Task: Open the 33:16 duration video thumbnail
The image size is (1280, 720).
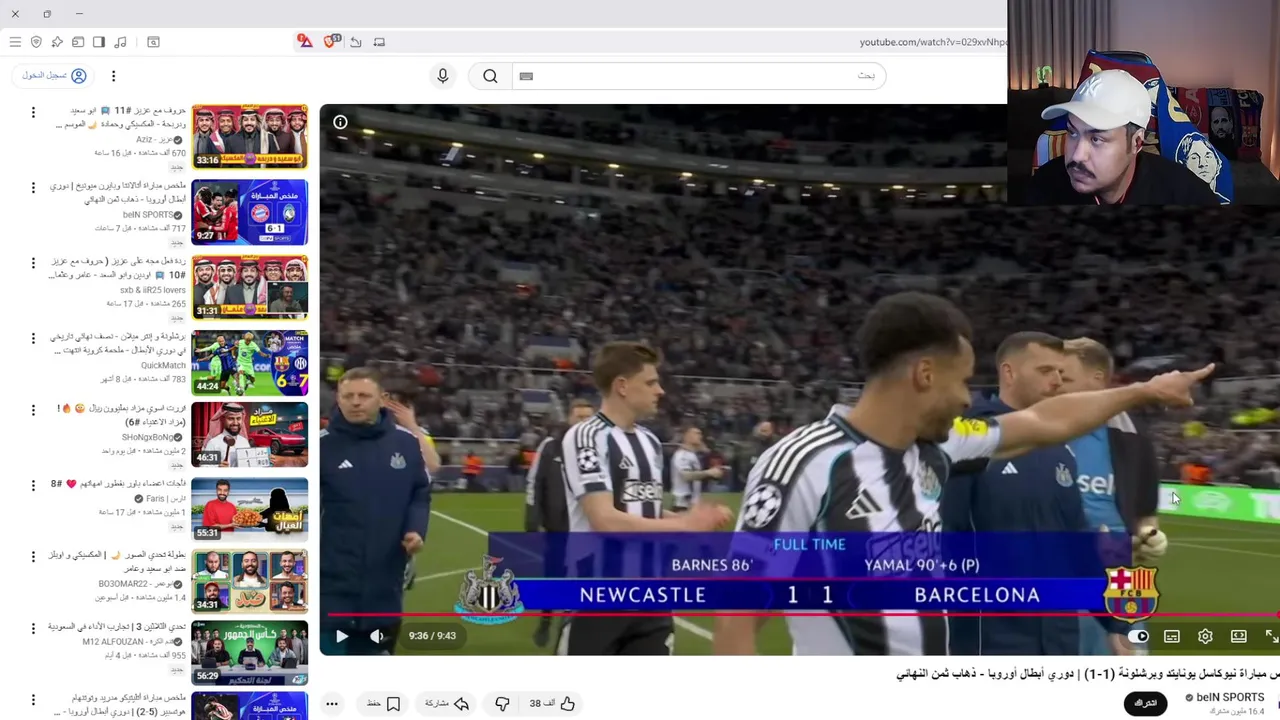Action: [x=249, y=136]
